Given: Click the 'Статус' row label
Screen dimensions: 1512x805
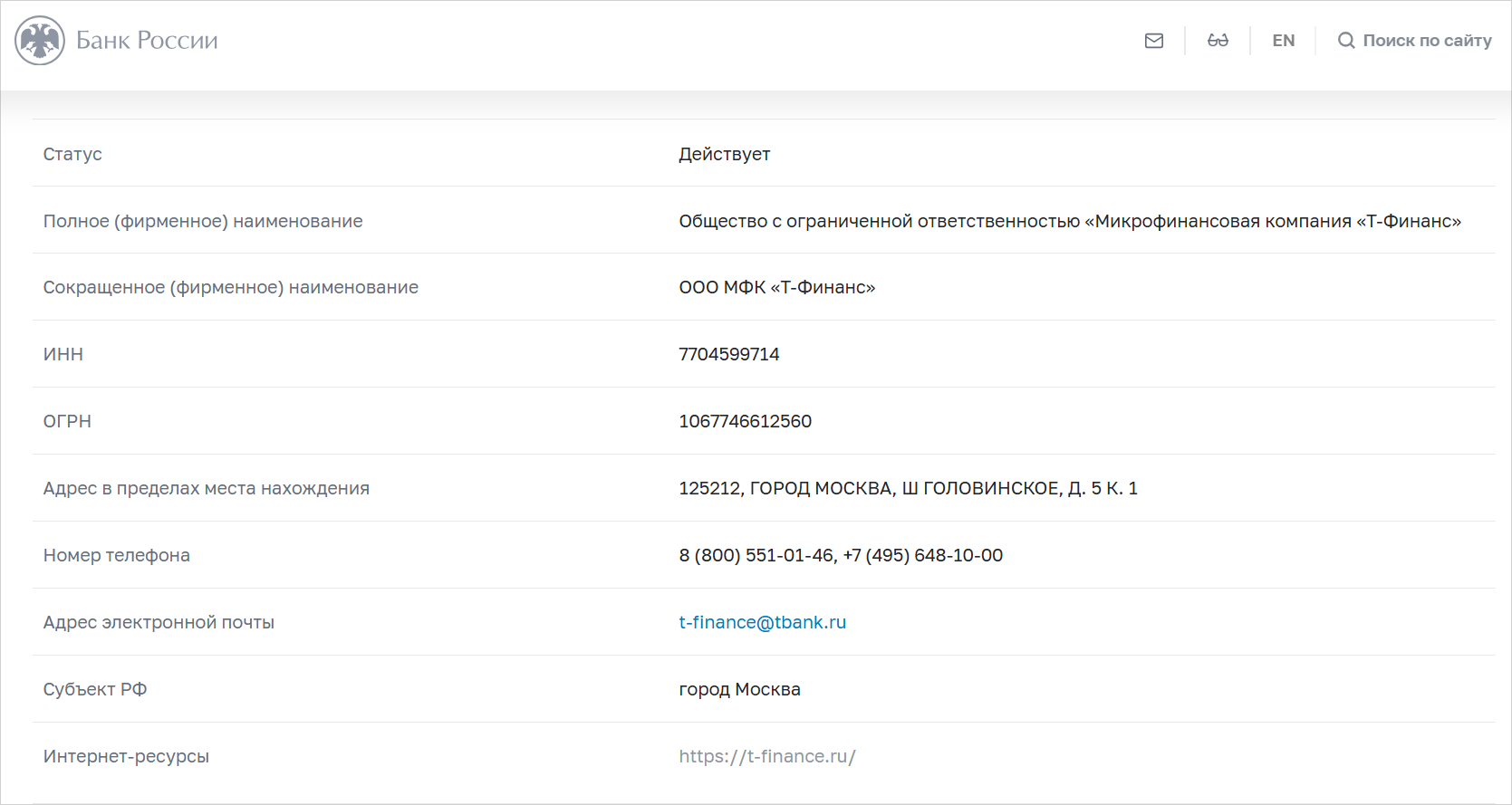Looking at the screenshot, I should pos(72,154).
